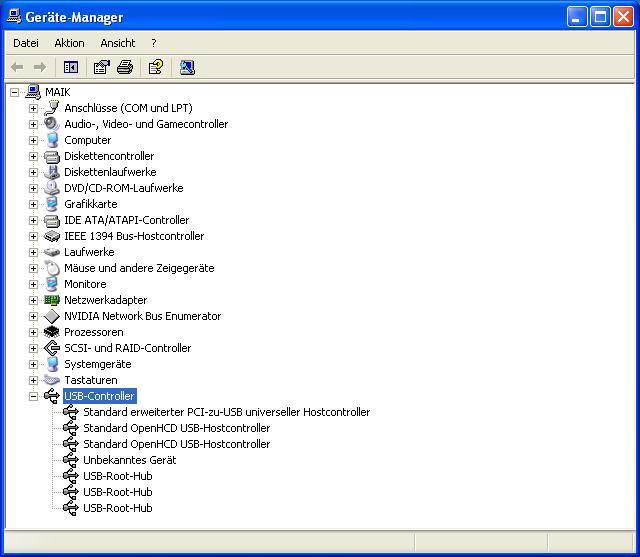This screenshot has width=640, height=557.
Task: Click the Geräte-Manager title bar icon
Action: 14,17
